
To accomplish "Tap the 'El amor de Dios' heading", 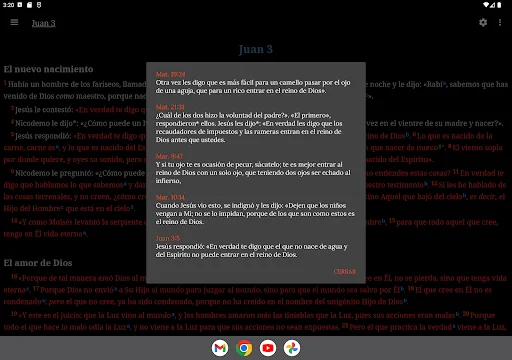I will (38, 263).
